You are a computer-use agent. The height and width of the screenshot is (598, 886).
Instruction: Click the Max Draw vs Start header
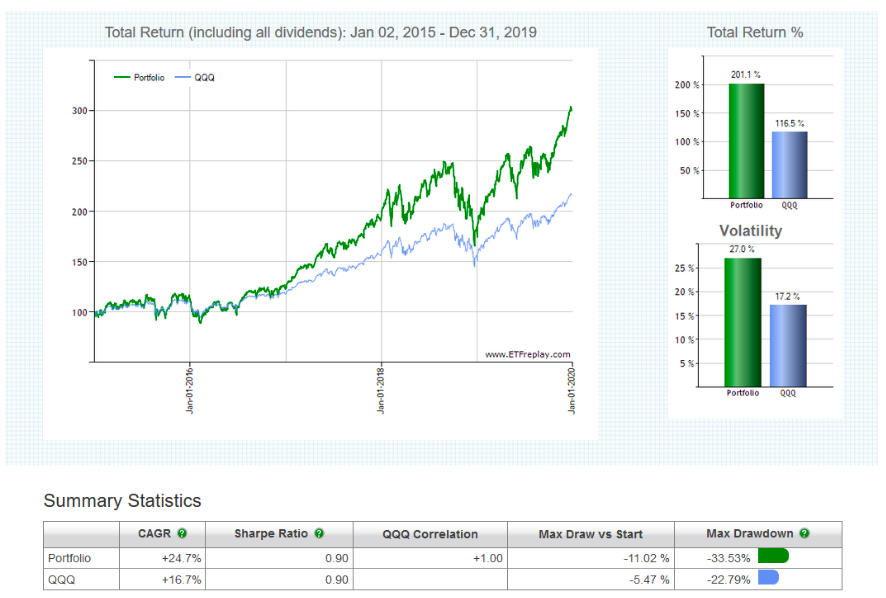[590, 534]
